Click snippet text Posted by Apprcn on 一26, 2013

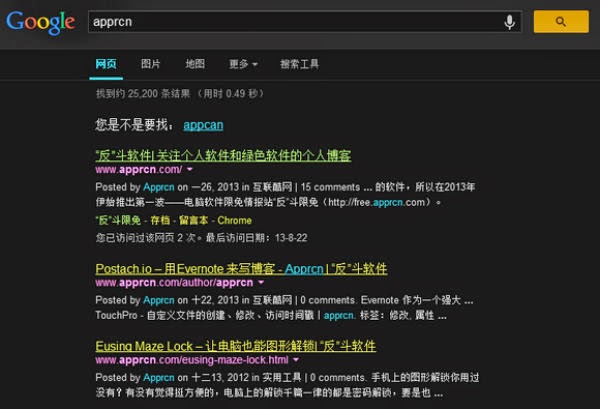(167, 187)
